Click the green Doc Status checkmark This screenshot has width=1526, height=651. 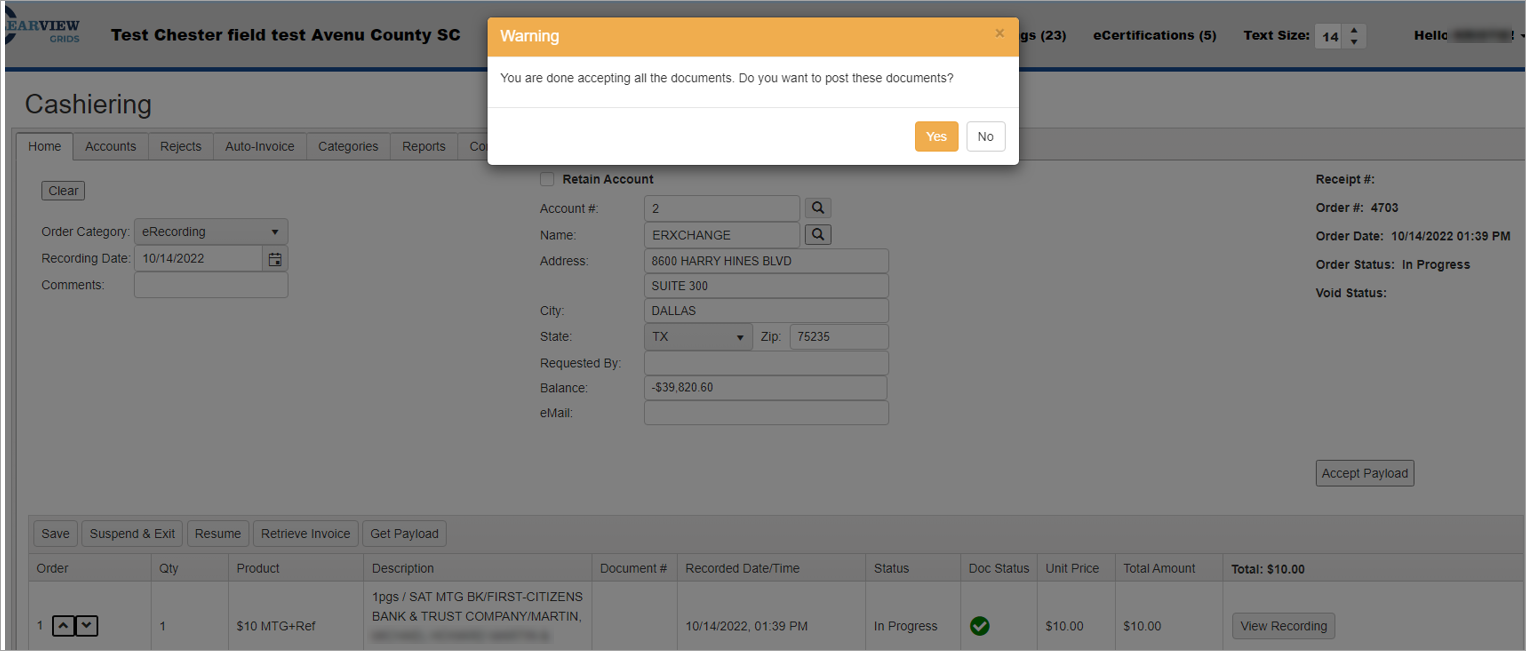pyautogui.click(x=980, y=626)
